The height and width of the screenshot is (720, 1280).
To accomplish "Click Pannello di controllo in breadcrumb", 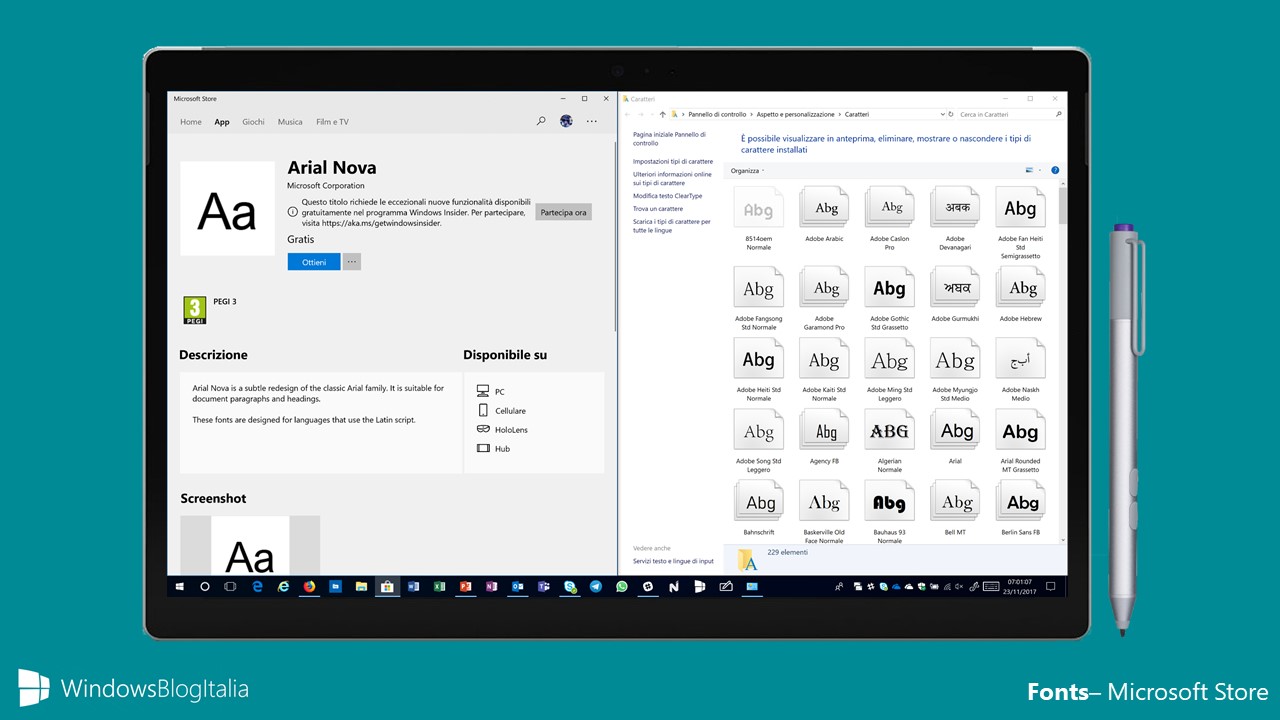I will point(717,115).
